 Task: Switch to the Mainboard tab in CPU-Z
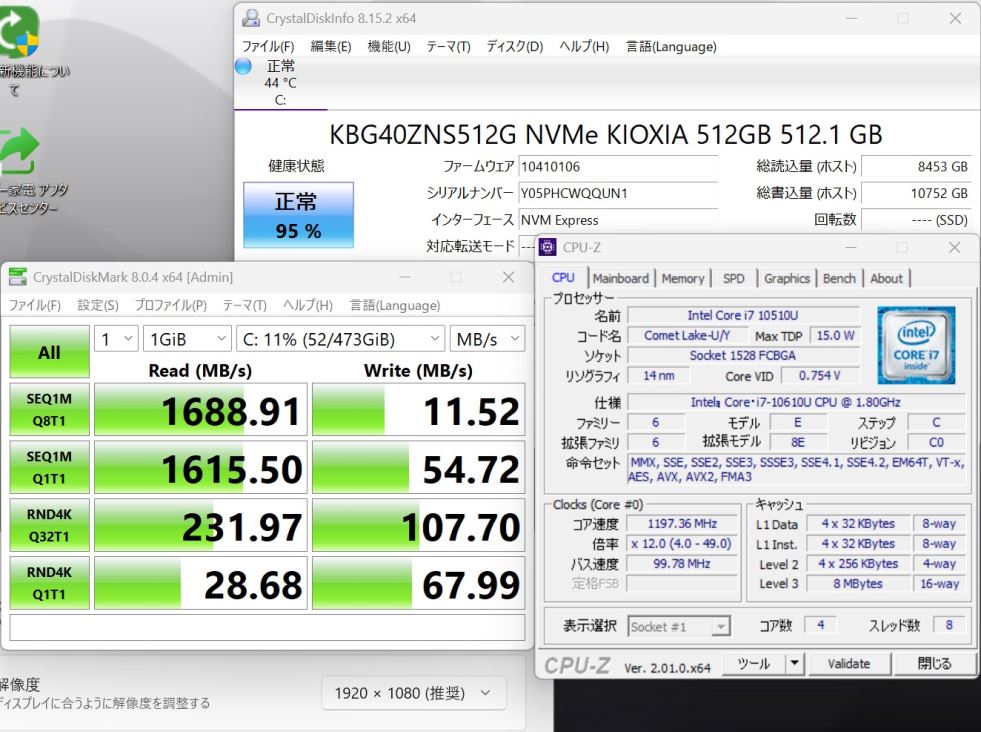(x=621, y=278)
